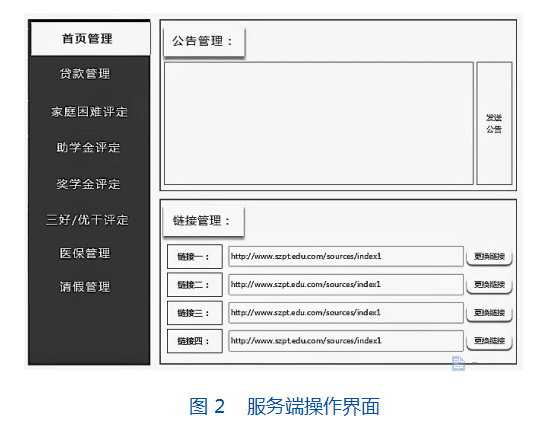Click the 公告管理 header label
The image size is (539, 437).
204,42
